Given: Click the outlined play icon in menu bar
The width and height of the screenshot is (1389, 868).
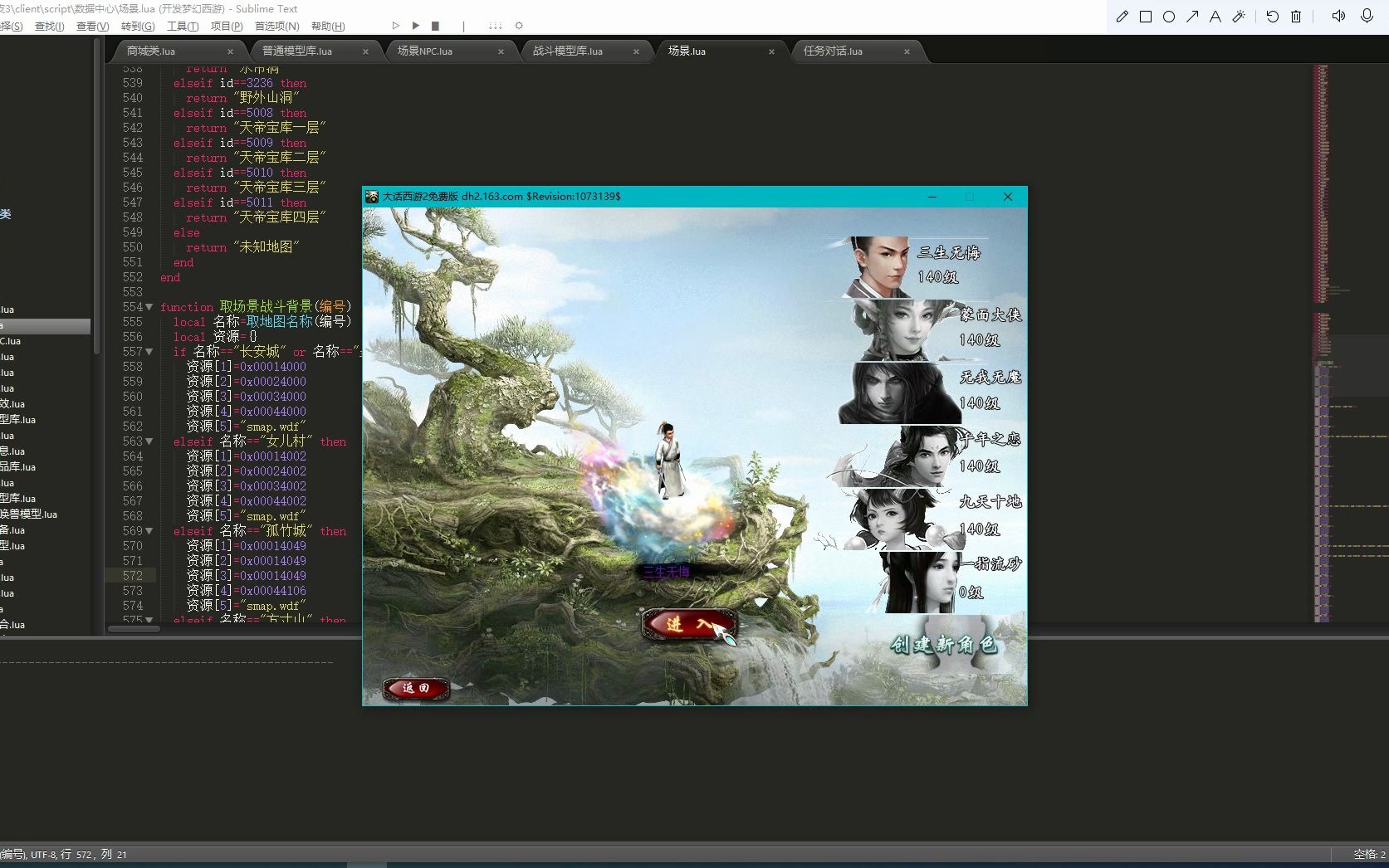Looking at the screenshot, I should click(x=396, y=26).
